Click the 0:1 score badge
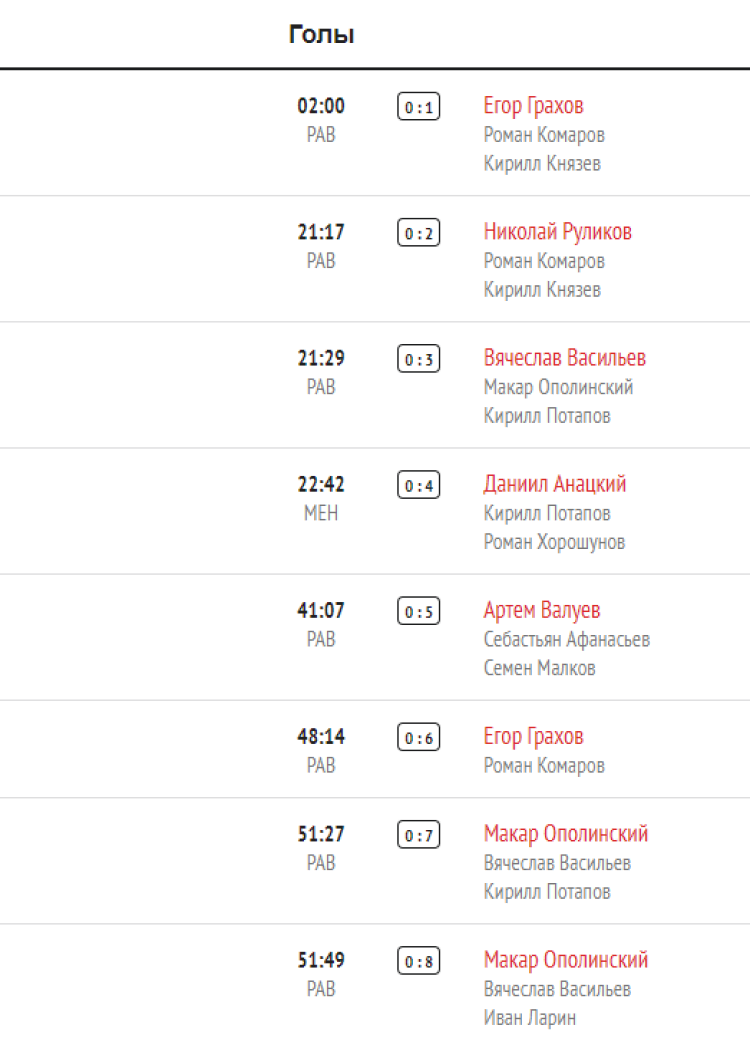Image resolution: width=750 pixels, height=1045 pixels. pos(419,107)
